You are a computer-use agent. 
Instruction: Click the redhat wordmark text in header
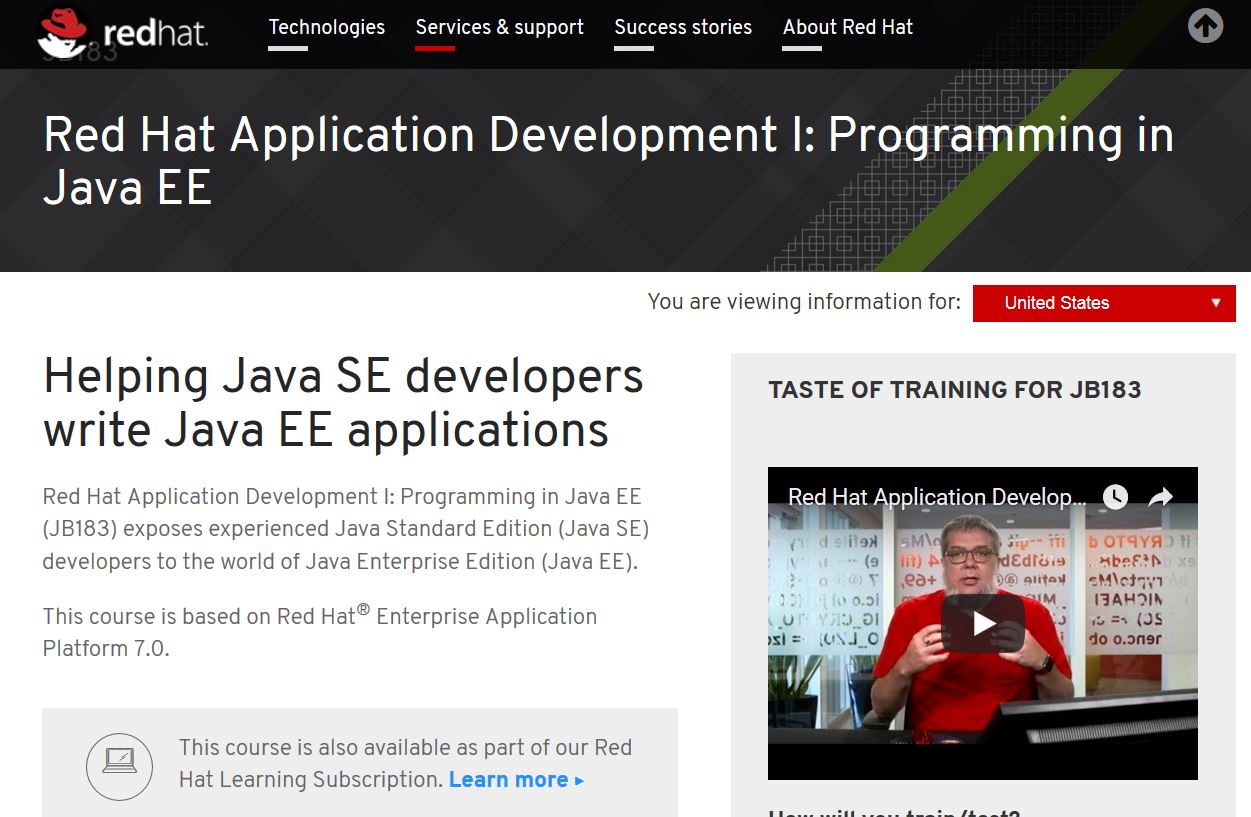pos(155,36)
